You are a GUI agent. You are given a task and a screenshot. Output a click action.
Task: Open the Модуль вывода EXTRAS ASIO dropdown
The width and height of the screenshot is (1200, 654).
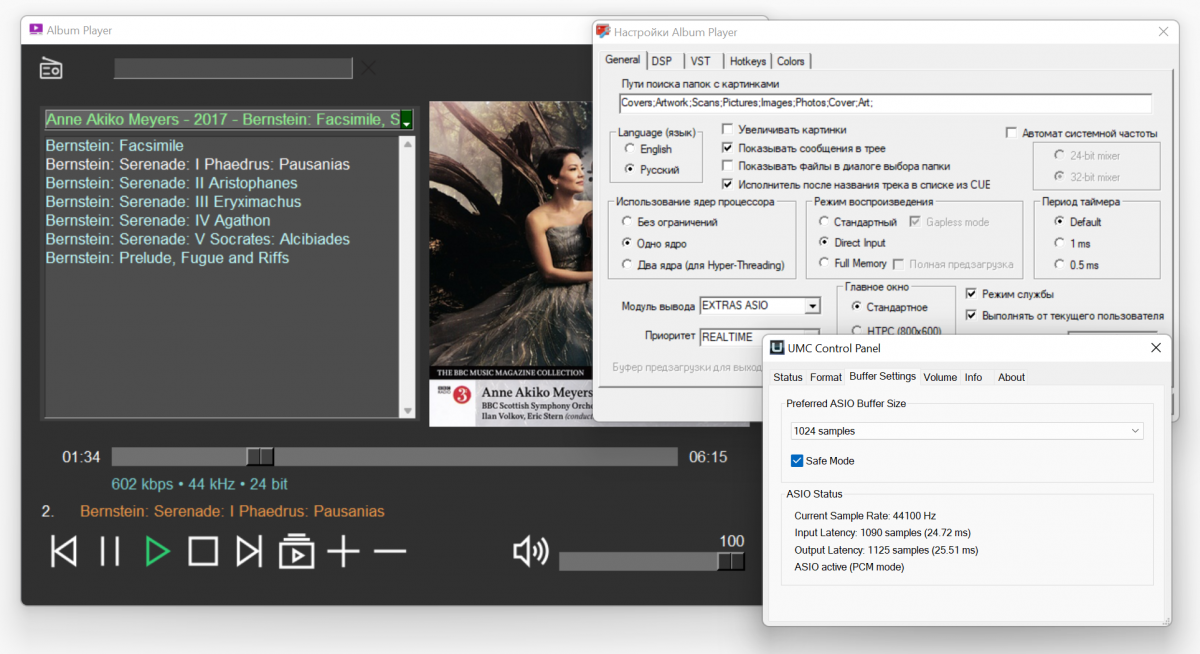point(811,306)
